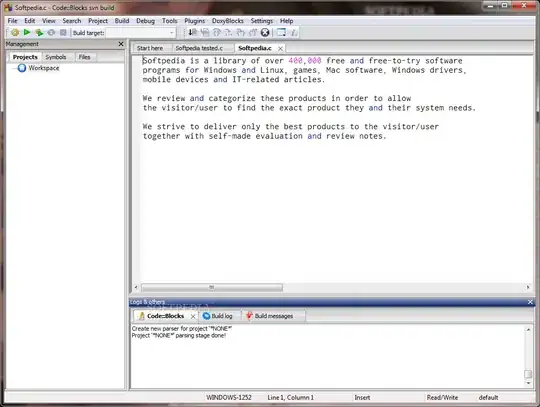
Task: Click the Read/Write status entry
Action: 442,397
